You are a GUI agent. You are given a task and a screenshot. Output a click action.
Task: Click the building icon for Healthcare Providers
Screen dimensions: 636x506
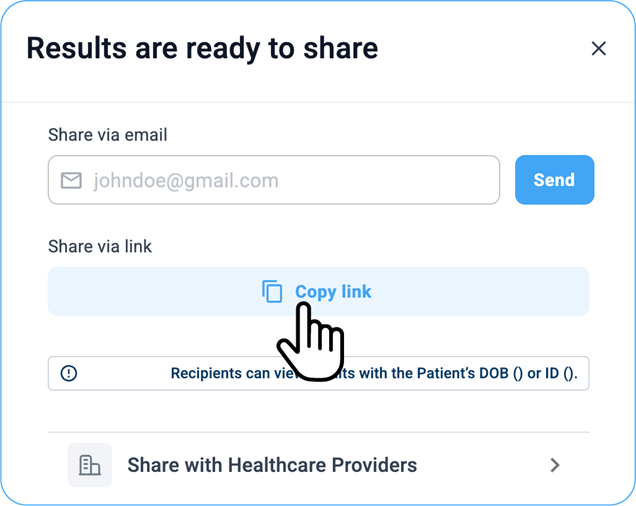[x=90, y=465]
